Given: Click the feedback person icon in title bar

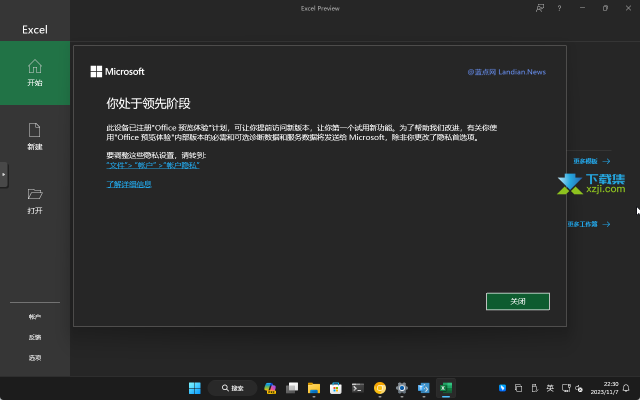Looking at the screenshot, I should pyautogui.click(x=540, y=8).
